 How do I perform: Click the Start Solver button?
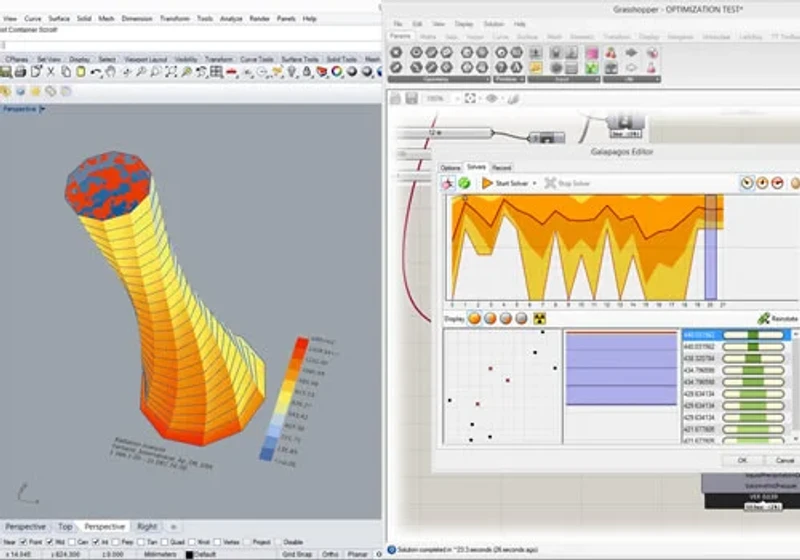pos(505,183)
